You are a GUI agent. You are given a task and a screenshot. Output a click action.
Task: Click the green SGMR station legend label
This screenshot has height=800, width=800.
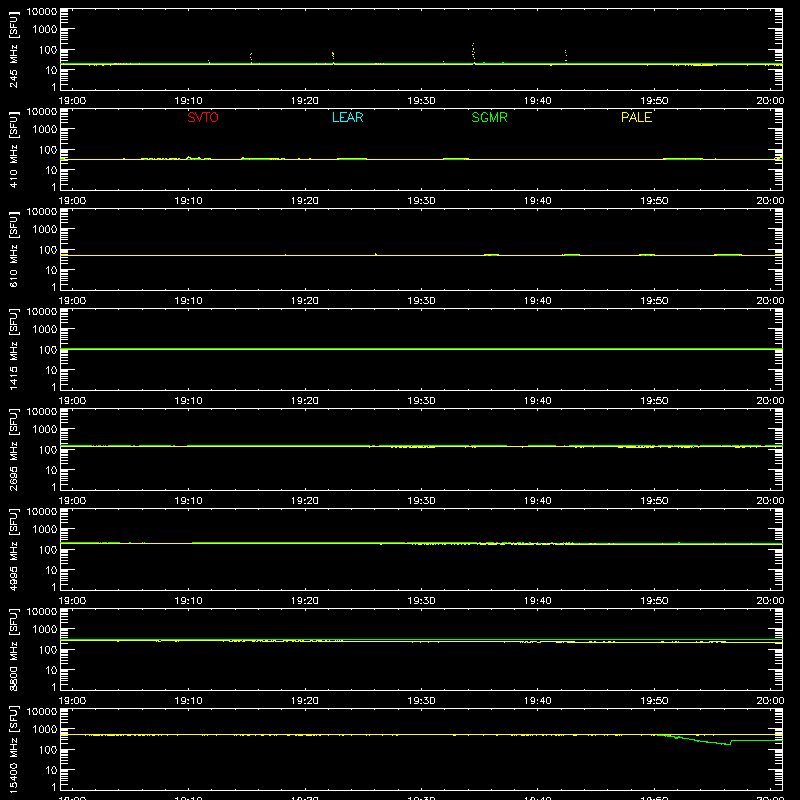click(489, 117)
